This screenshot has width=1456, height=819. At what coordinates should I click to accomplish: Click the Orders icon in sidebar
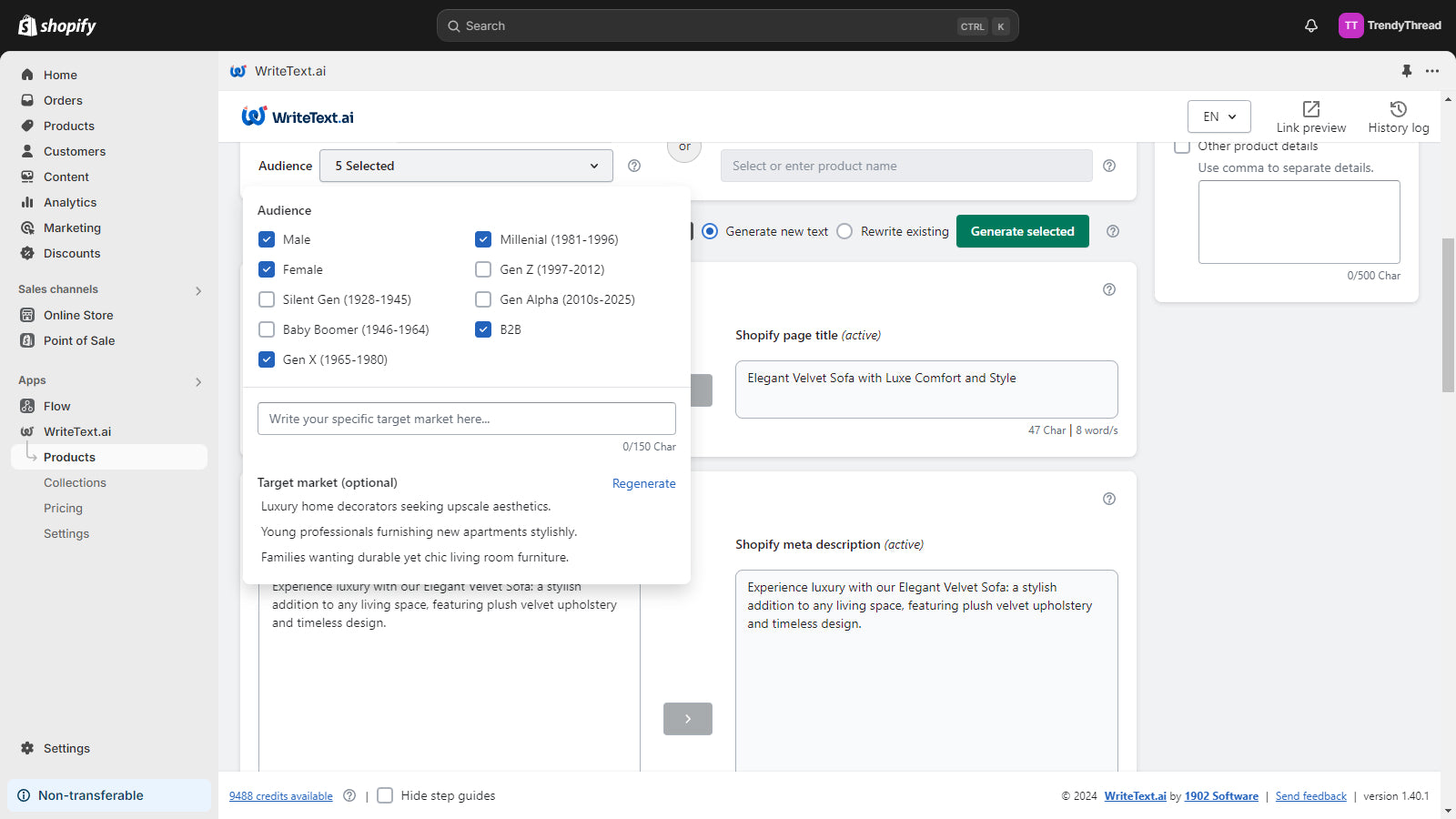pyautogui.click(x=27, y=100)
